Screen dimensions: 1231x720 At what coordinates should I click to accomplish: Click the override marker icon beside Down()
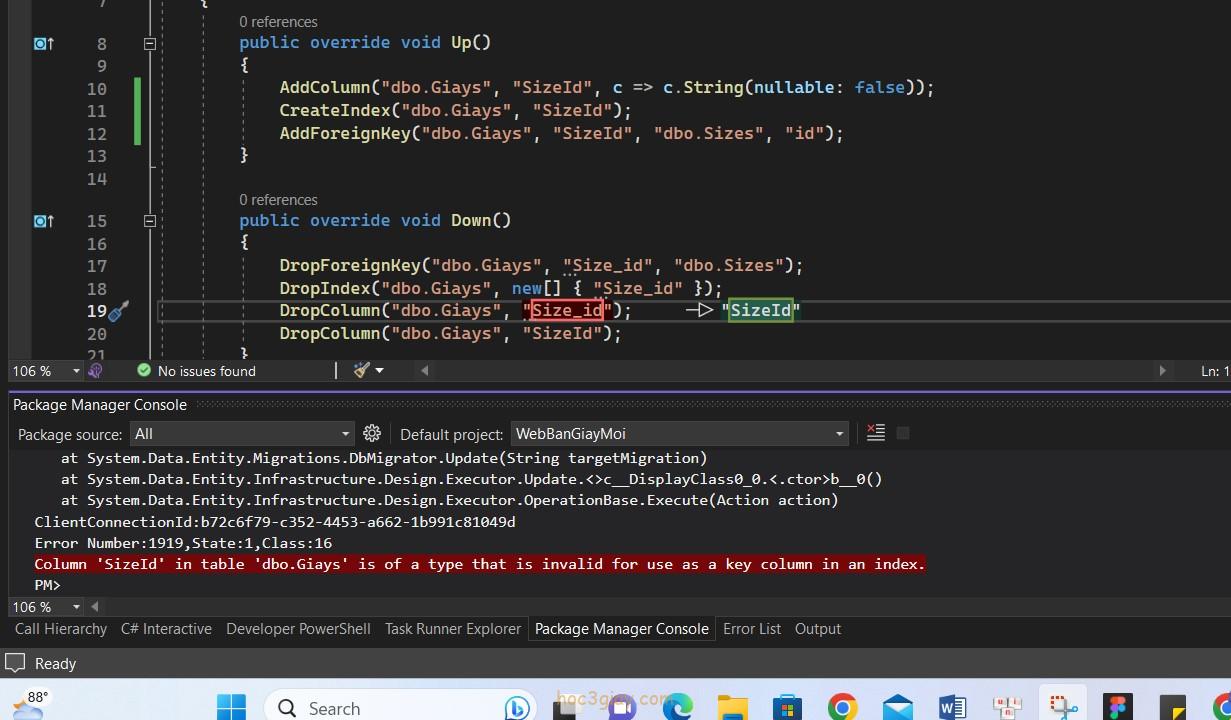pyautogui.click(x=44, y=221)
